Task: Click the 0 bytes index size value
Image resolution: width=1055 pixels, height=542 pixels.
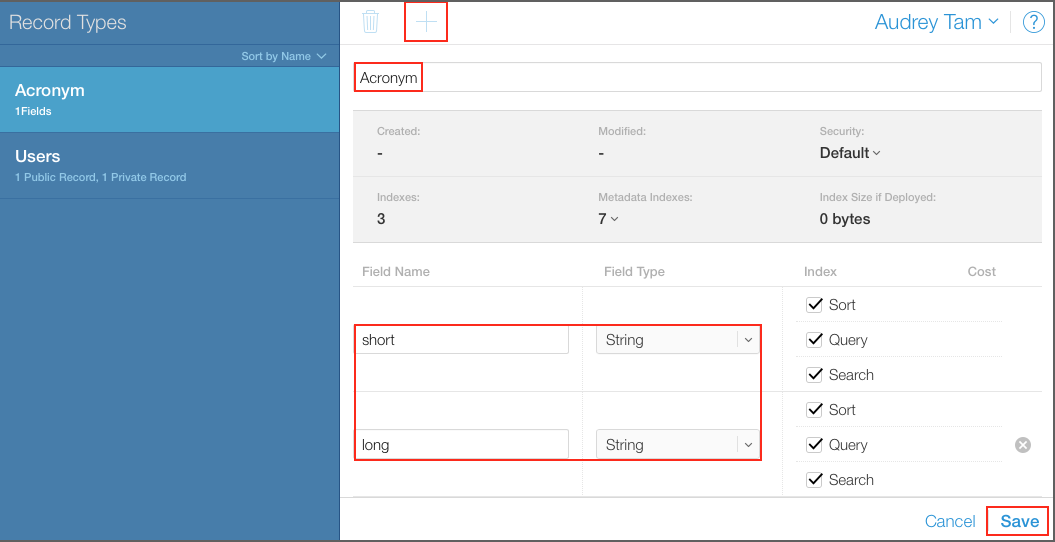Action: (844, 219)
